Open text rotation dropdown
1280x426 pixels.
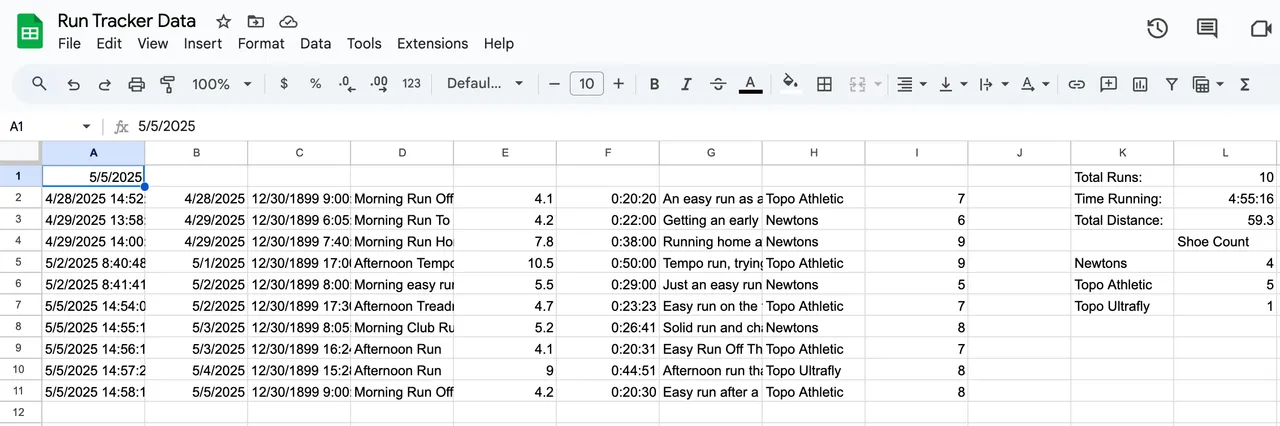tap(1033, 84)
